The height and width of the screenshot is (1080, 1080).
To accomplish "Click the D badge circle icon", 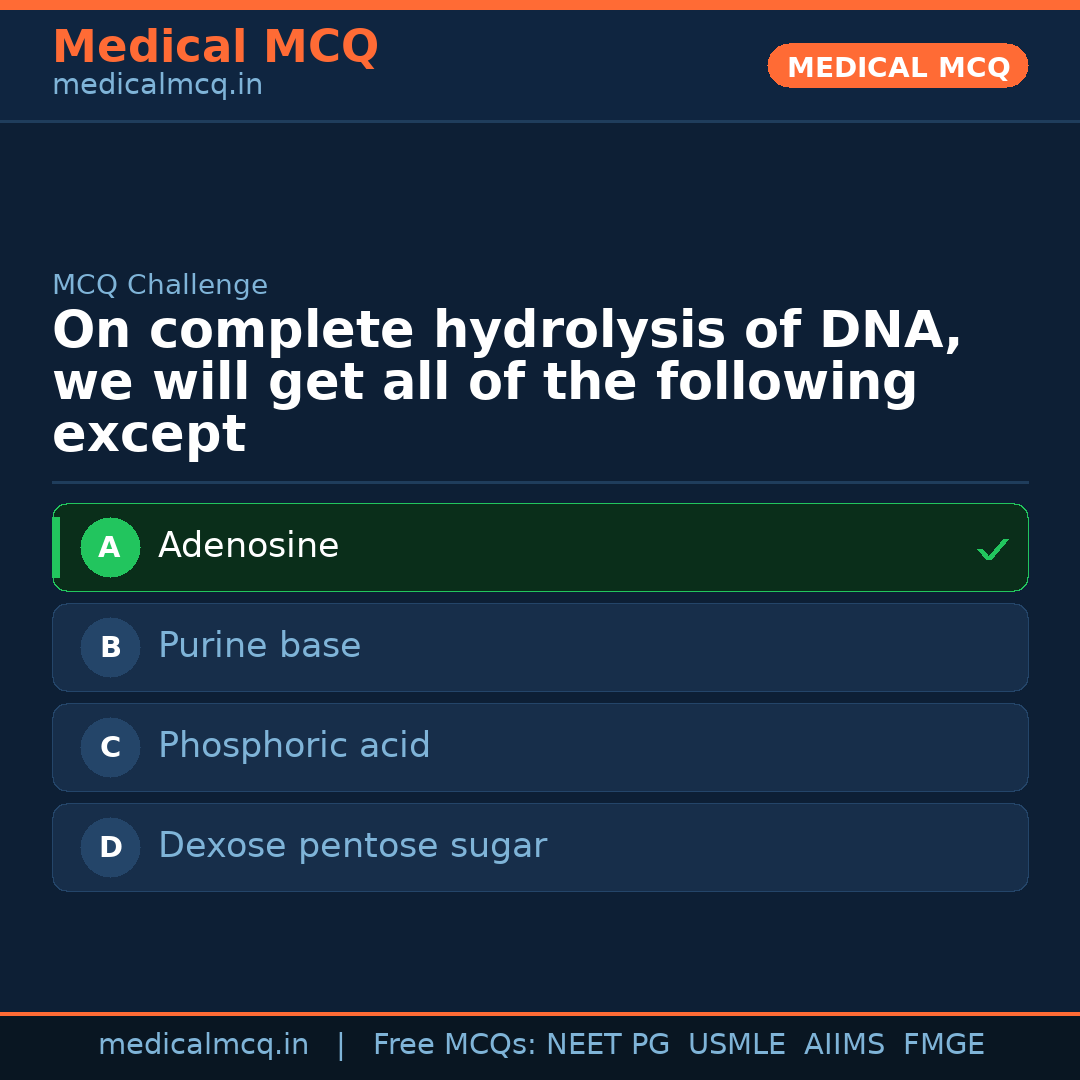I will coord(110,847).
